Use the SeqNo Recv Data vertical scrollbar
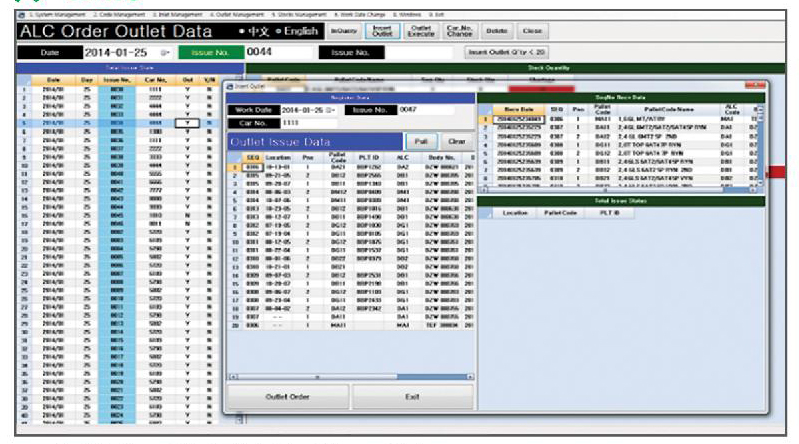799x444 pixels. [760, 145]
